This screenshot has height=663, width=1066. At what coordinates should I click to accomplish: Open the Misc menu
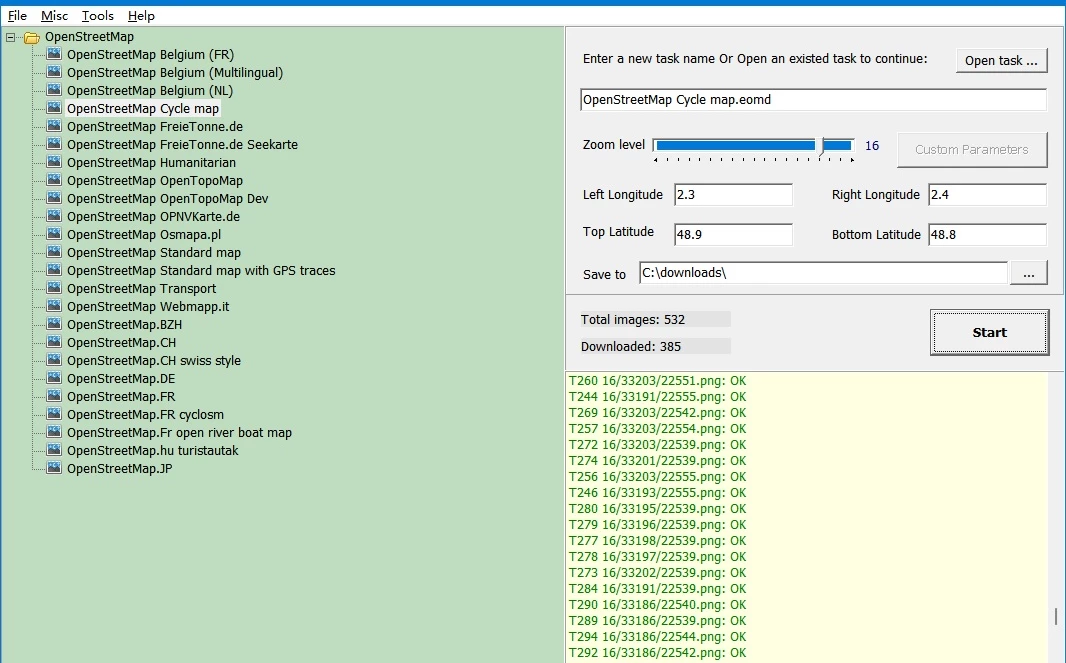[x=54, y=16]
